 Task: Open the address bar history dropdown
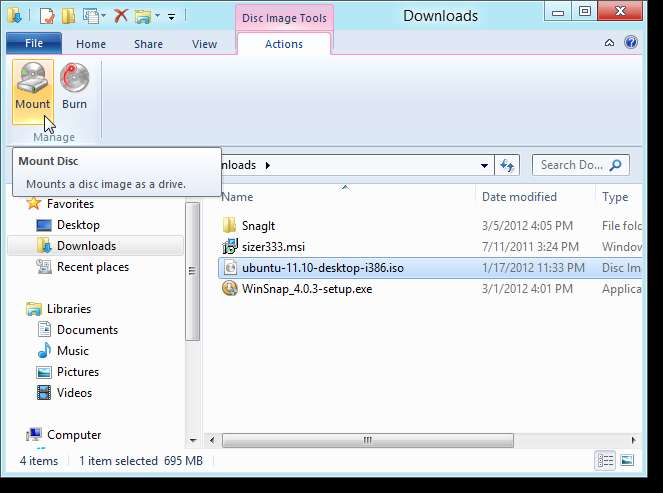tap(485, 165)
